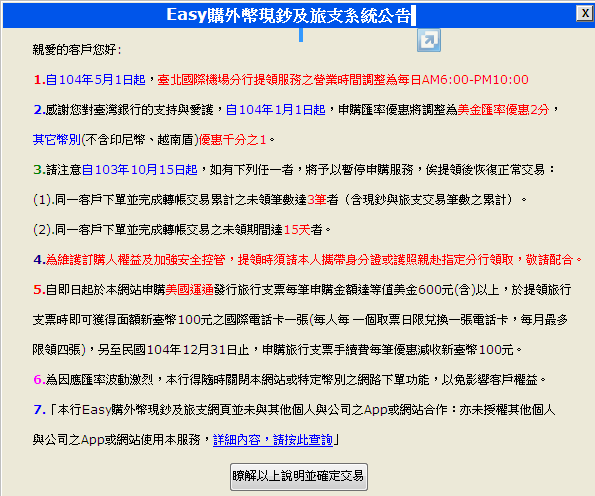Viewport: 595px width, 496px height.
Task: Click red text 優惠千分之1
Action: pos(233,140)
